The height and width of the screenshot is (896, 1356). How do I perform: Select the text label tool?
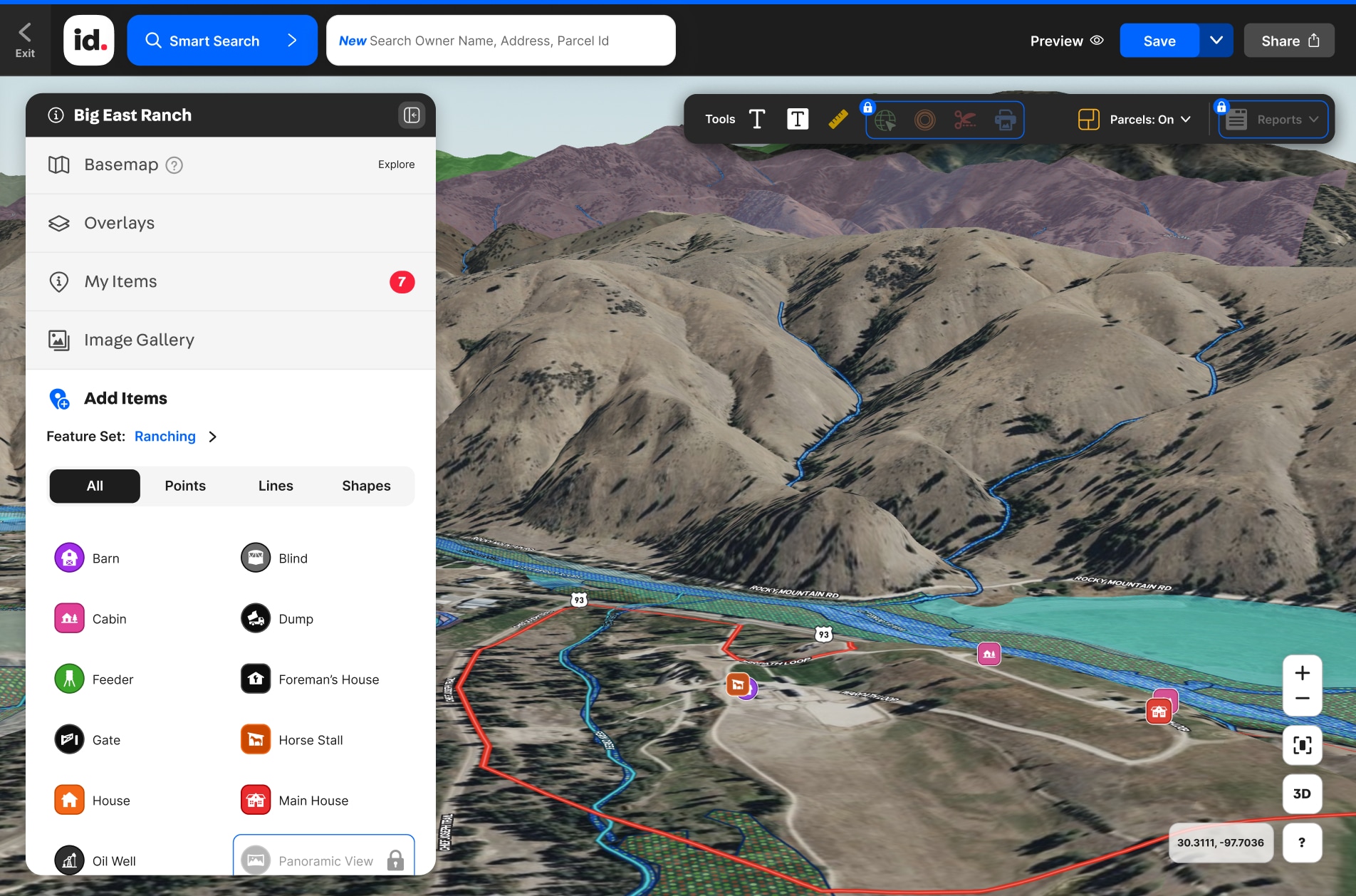(x=756, y=119)
